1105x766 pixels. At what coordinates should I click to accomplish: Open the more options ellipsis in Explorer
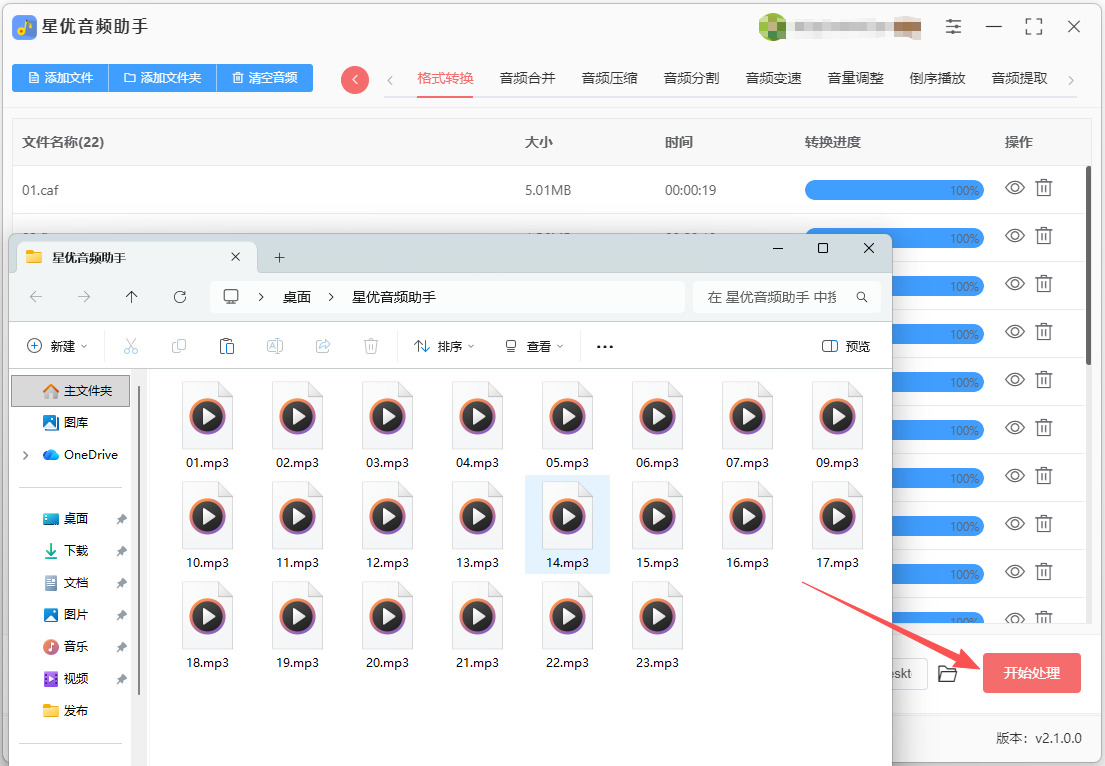coord(605,347)
